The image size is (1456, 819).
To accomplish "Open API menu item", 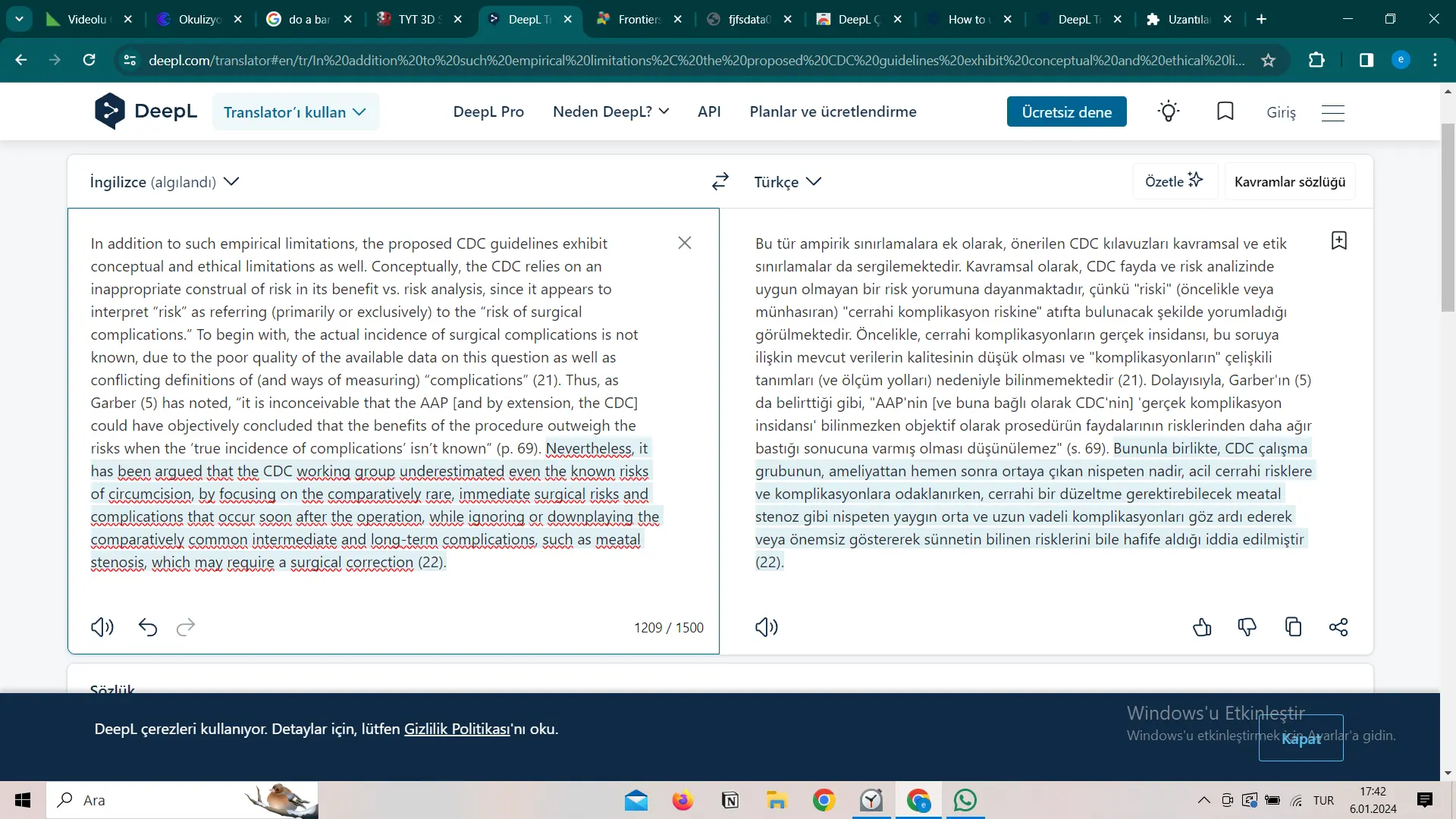I will [709, 111].
